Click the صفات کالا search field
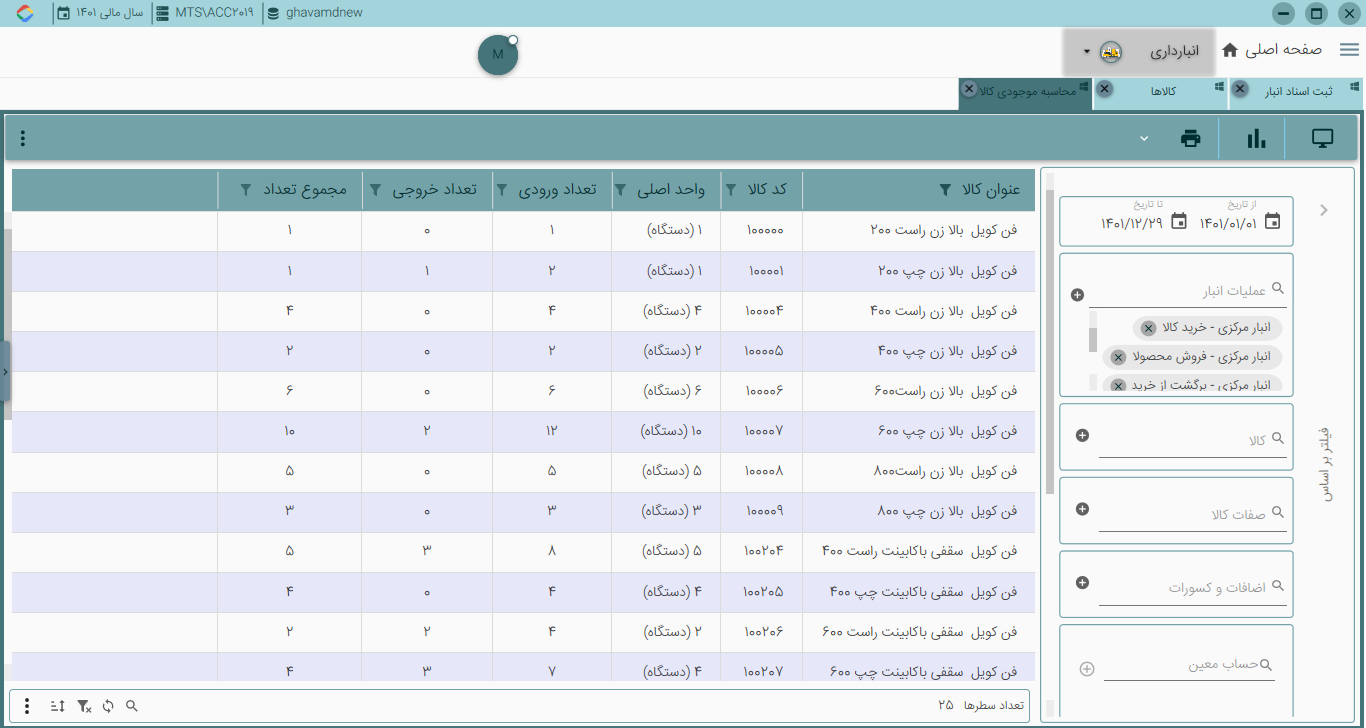Viewport: 1366px width, 728px height. click(x=1192, y=514)
